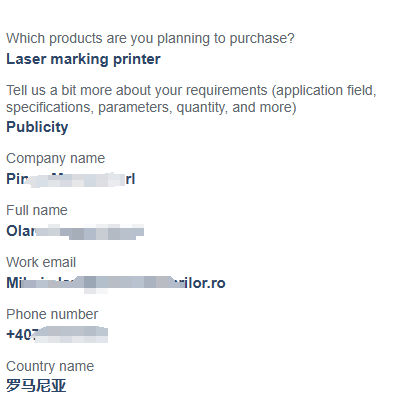
Task: Click the company name value starting with 'Pir'
Action: tap(71, 180)
